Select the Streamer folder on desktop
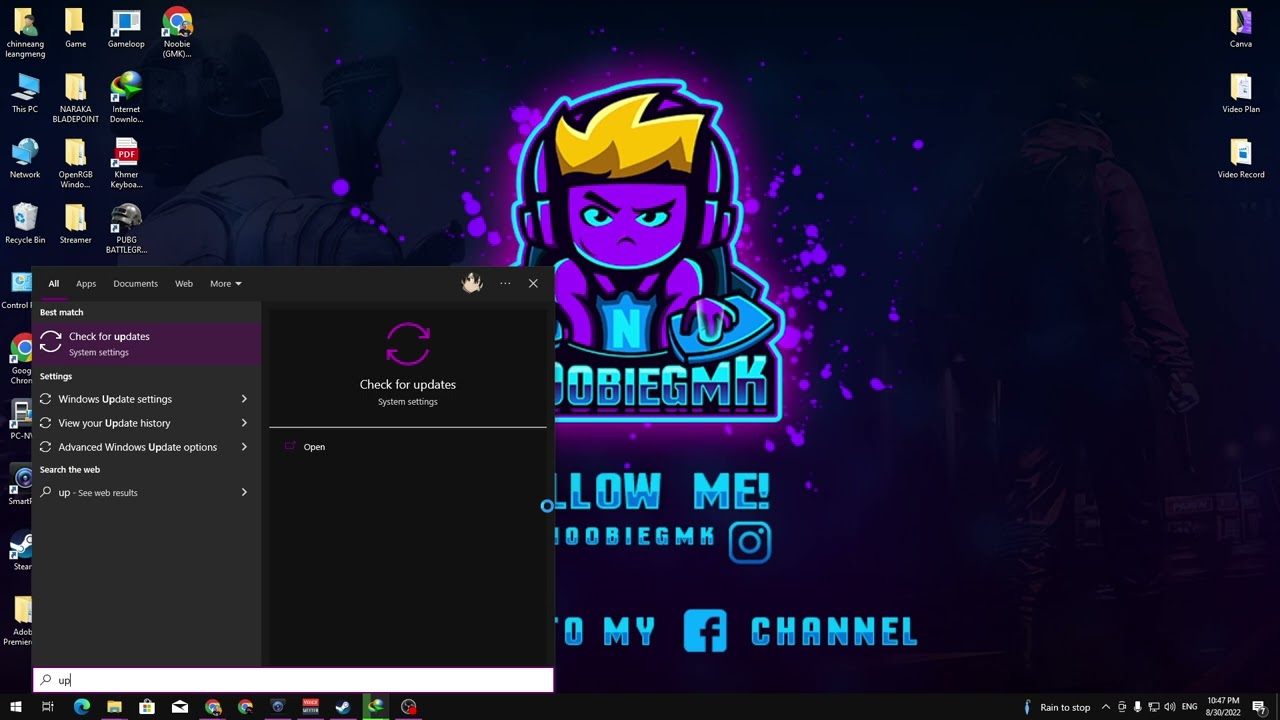 click(75, 224)
